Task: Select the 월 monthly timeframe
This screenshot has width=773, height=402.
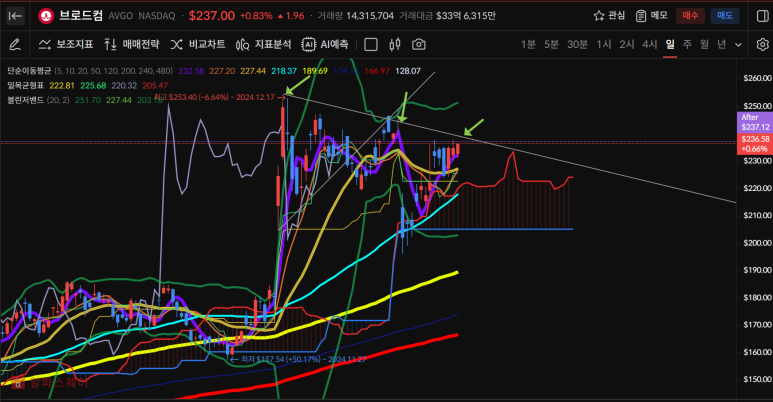Action: coord(704,44)
